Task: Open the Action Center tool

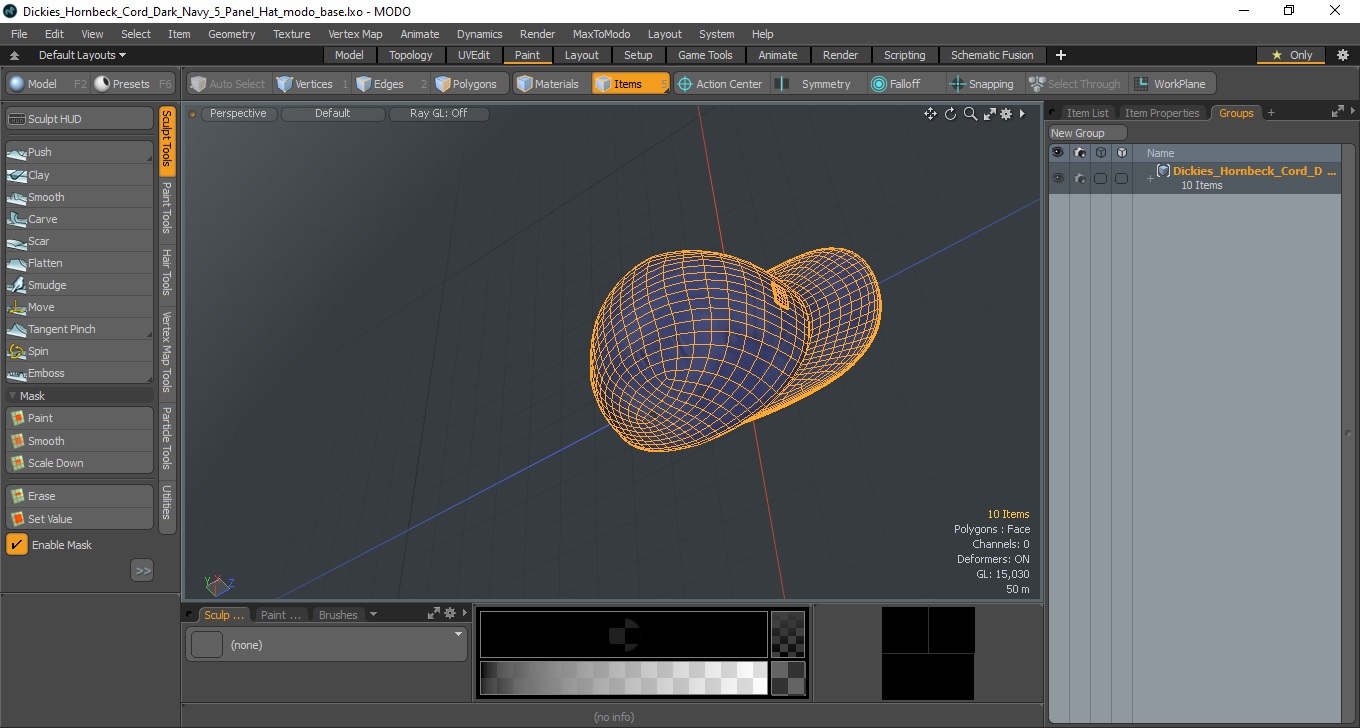Action: [x=719, y=84]
